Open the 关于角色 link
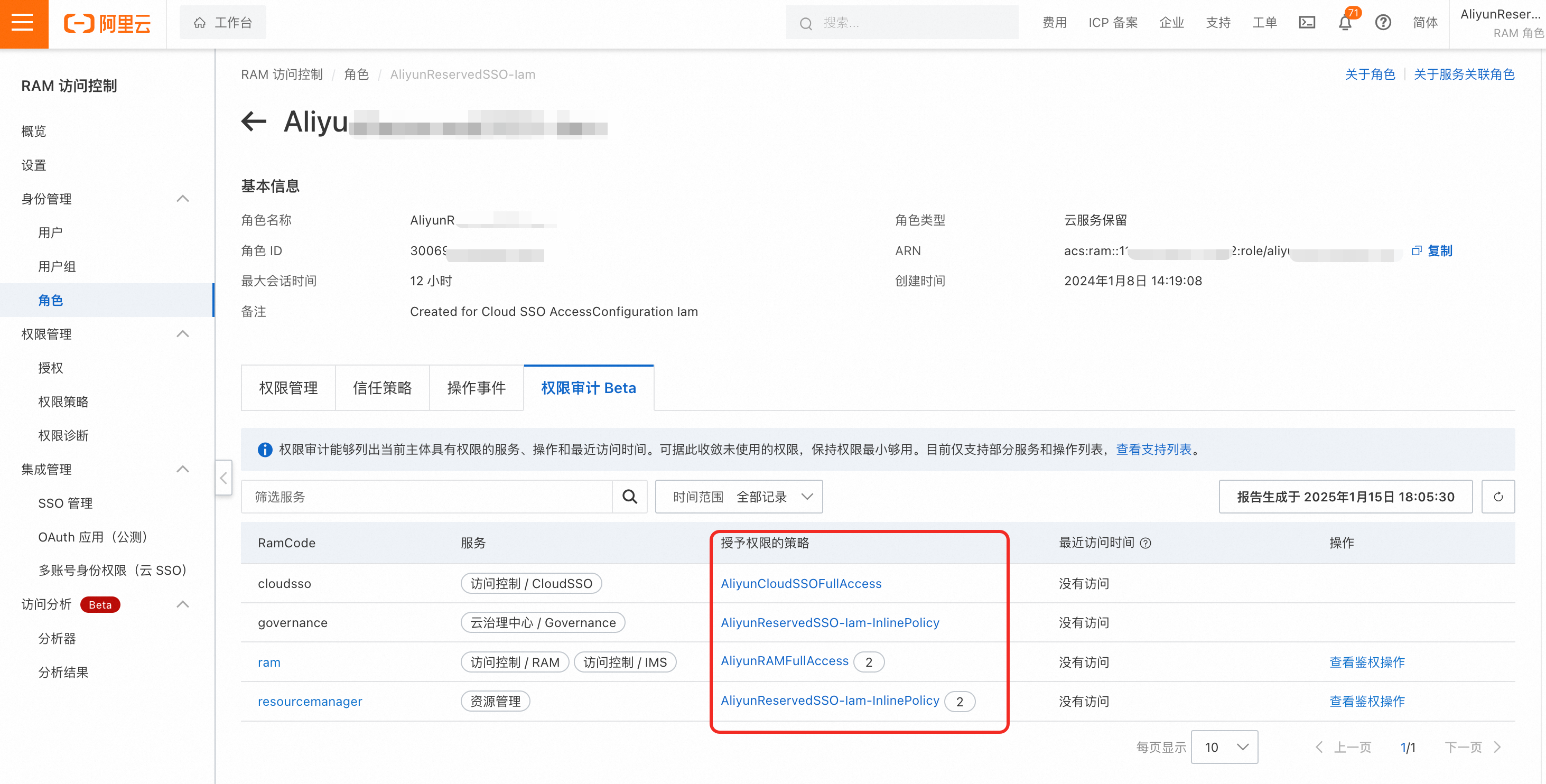The height and width of the screenshot is (784, 1546). (1370, 74)
